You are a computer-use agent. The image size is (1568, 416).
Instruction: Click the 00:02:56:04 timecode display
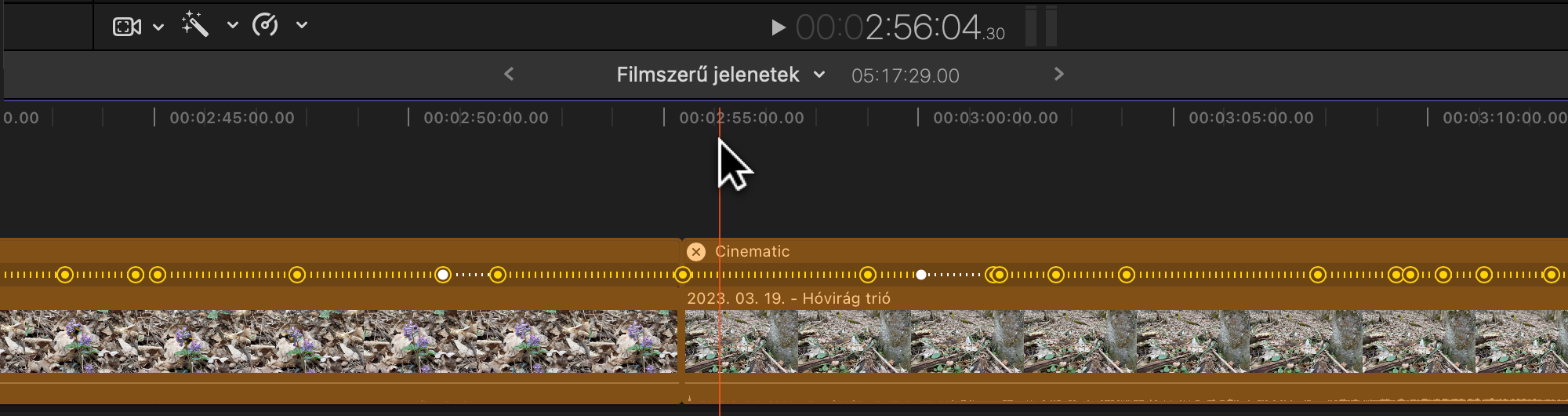pyautogui.click(x=898, y=28)
